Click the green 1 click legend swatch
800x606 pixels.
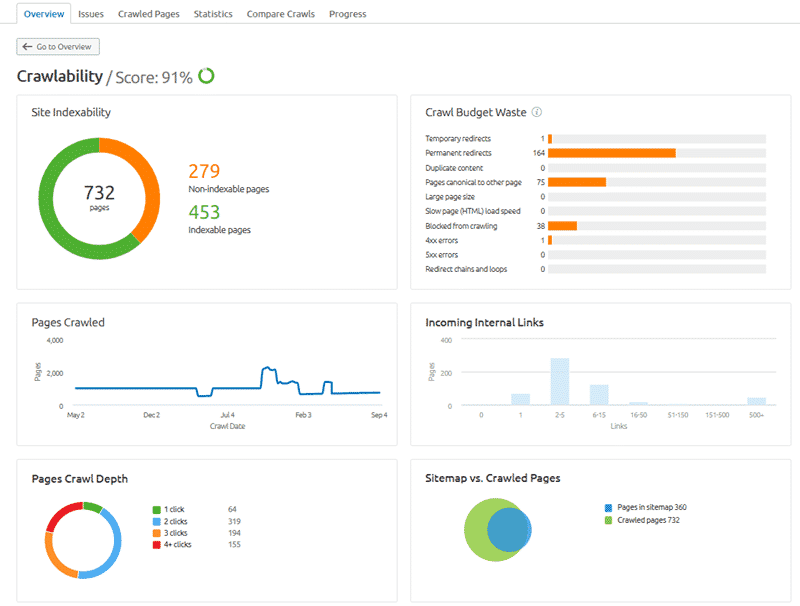(157, 509)
